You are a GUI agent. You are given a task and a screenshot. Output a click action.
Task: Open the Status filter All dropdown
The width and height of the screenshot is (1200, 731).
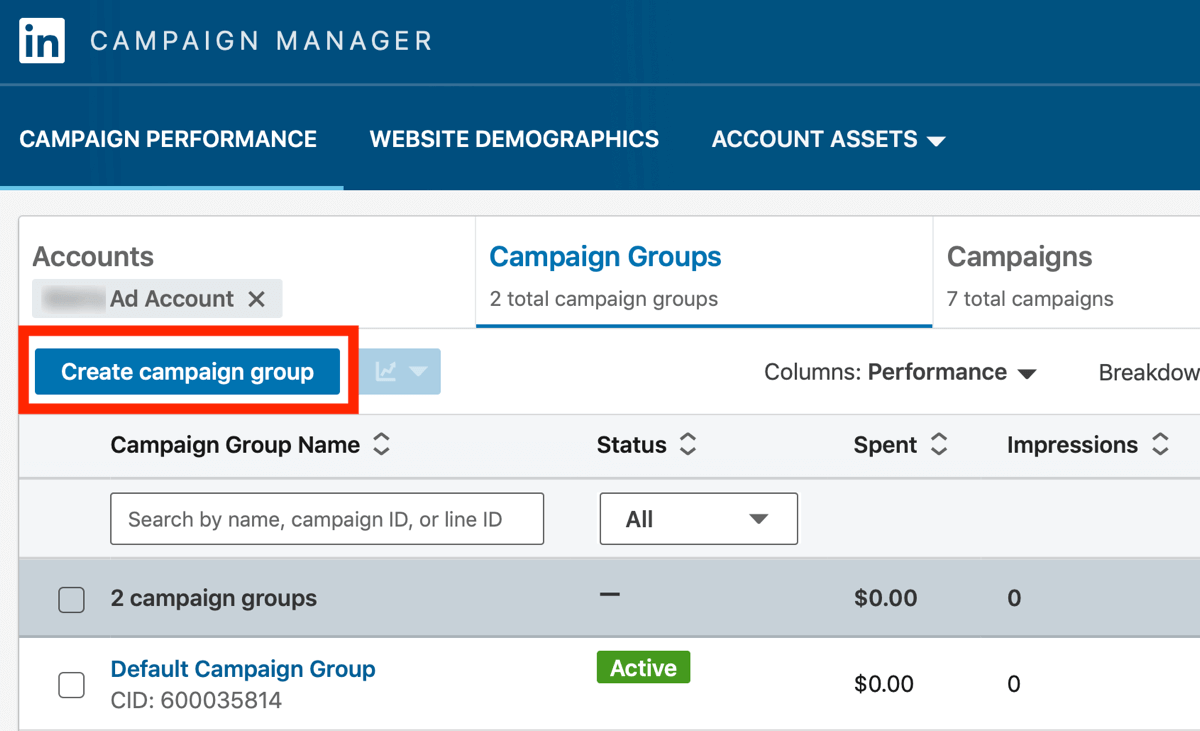699,519
